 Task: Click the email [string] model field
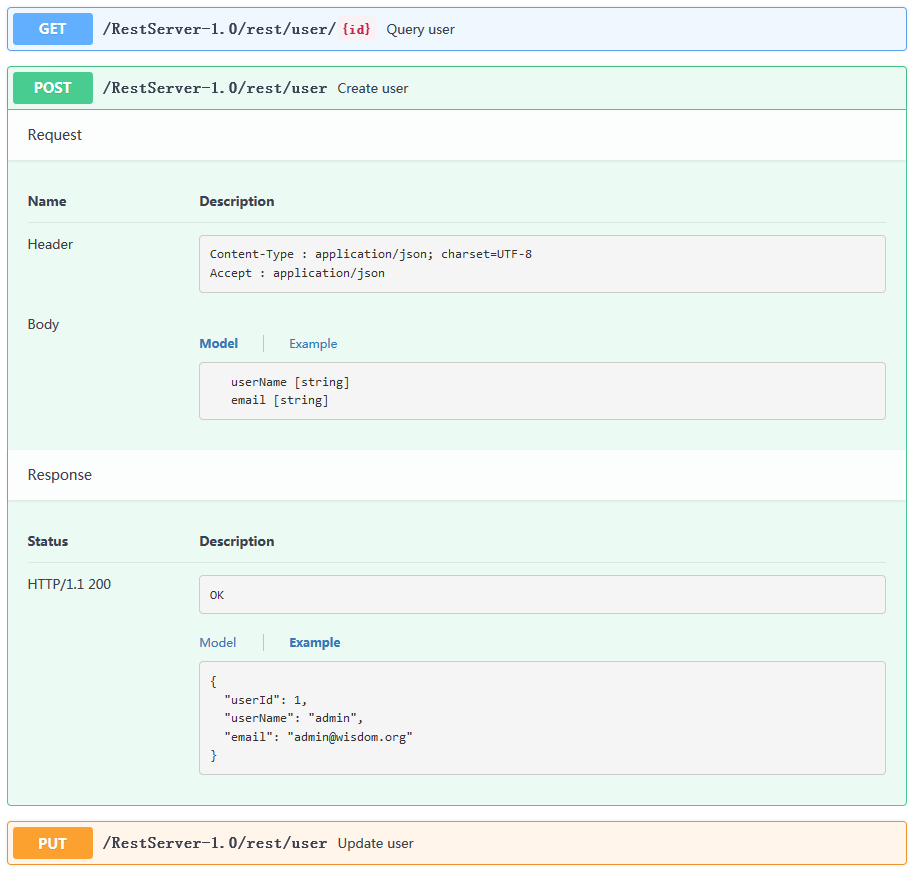click(x=280, y=400)
